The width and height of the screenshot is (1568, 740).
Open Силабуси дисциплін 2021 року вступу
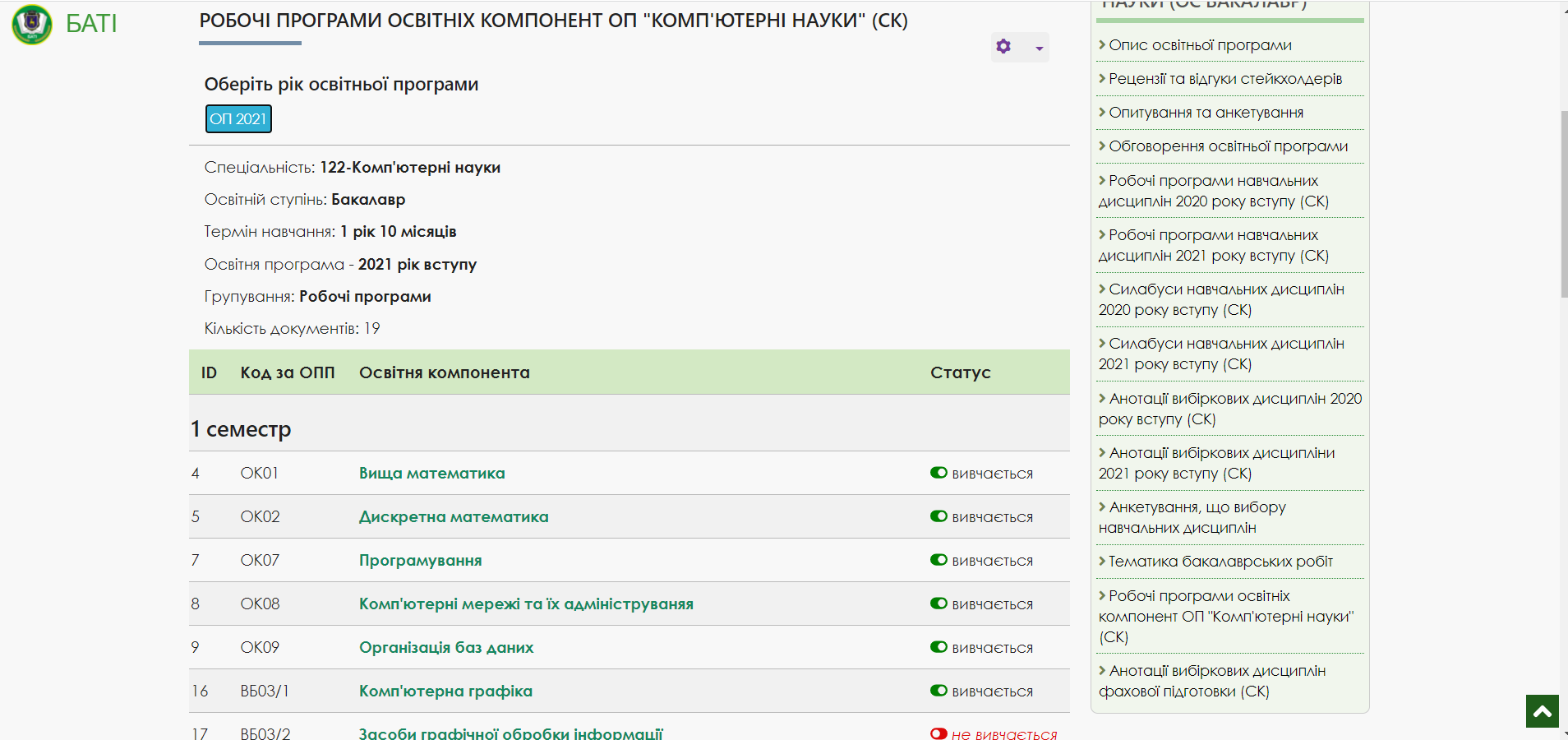pos(1222,354)
